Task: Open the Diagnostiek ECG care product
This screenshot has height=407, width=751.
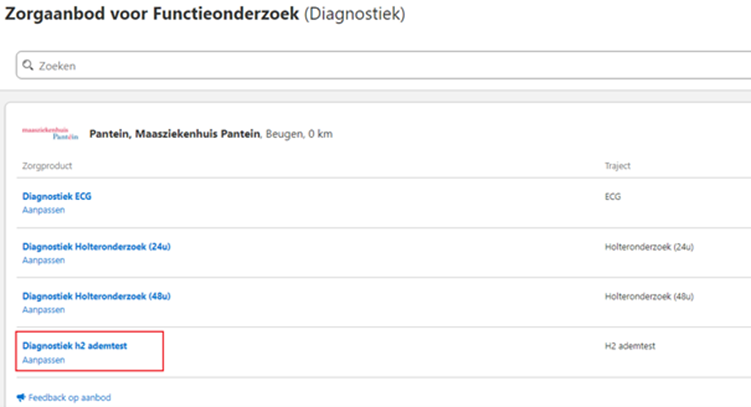Action: [x=57, y=196]
